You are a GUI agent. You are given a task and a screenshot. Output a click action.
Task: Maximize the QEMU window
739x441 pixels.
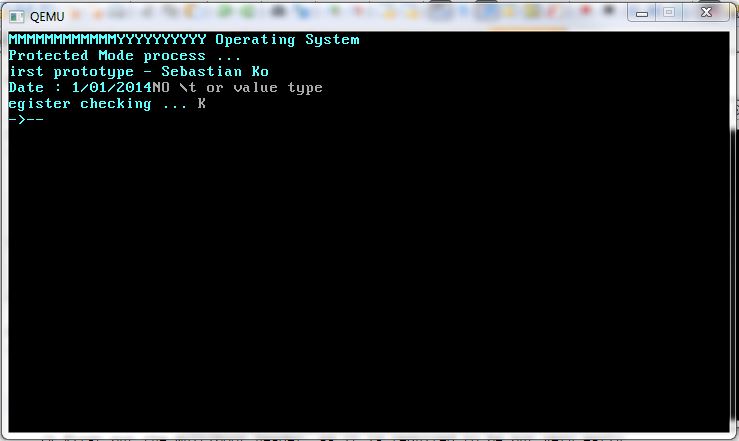pos(669,13)
